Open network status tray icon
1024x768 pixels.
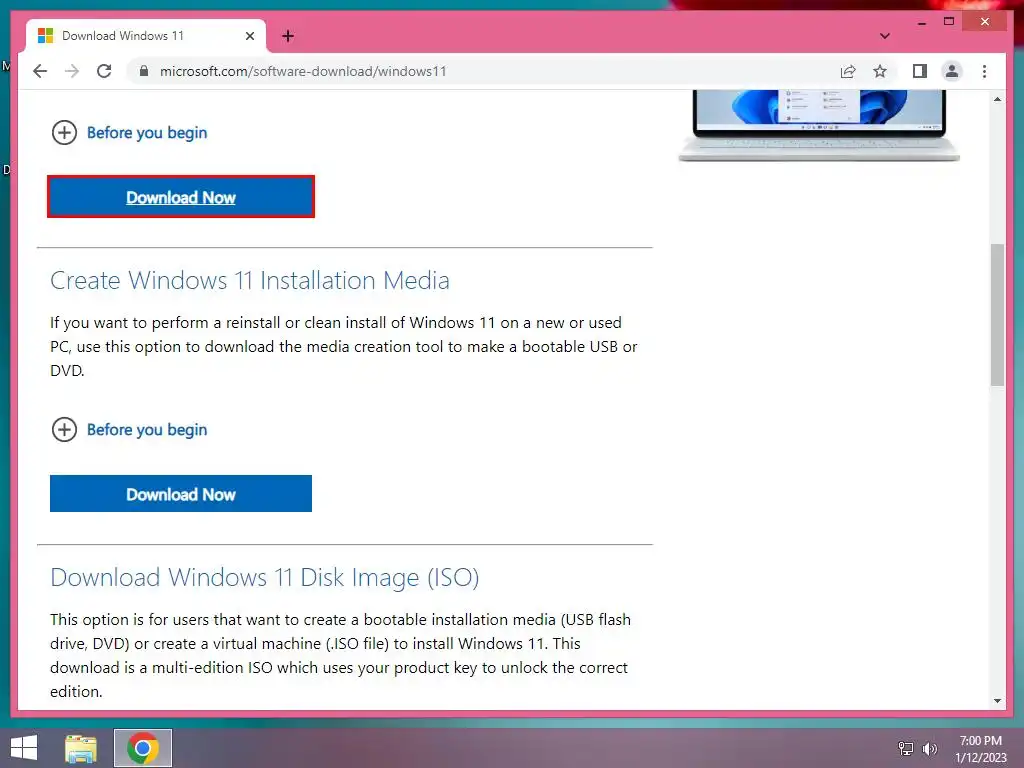(905, 748)
